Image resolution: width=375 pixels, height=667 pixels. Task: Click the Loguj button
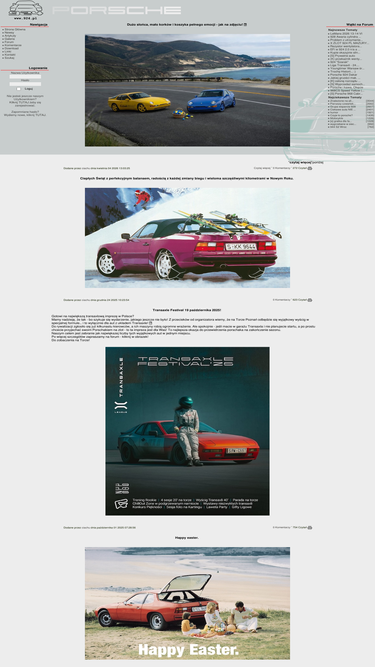(x=28, y=89)
